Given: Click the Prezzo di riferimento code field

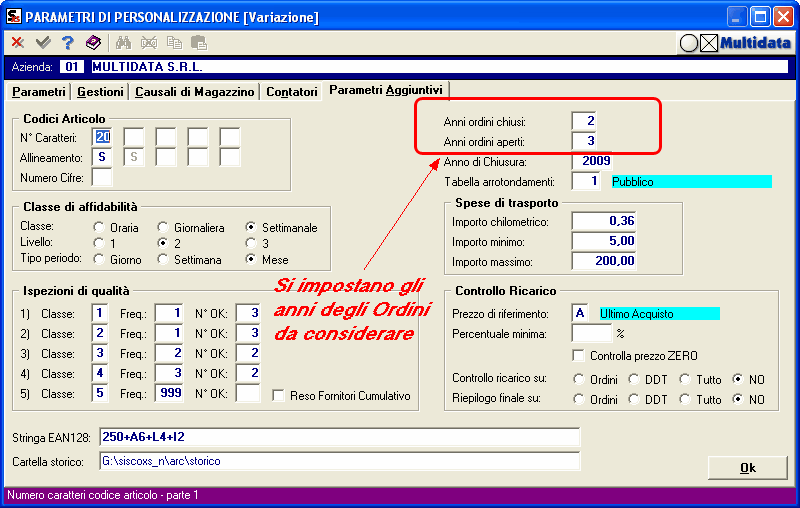Looking at the screenshot, I should pyautogui.click(x=580, y=313).
